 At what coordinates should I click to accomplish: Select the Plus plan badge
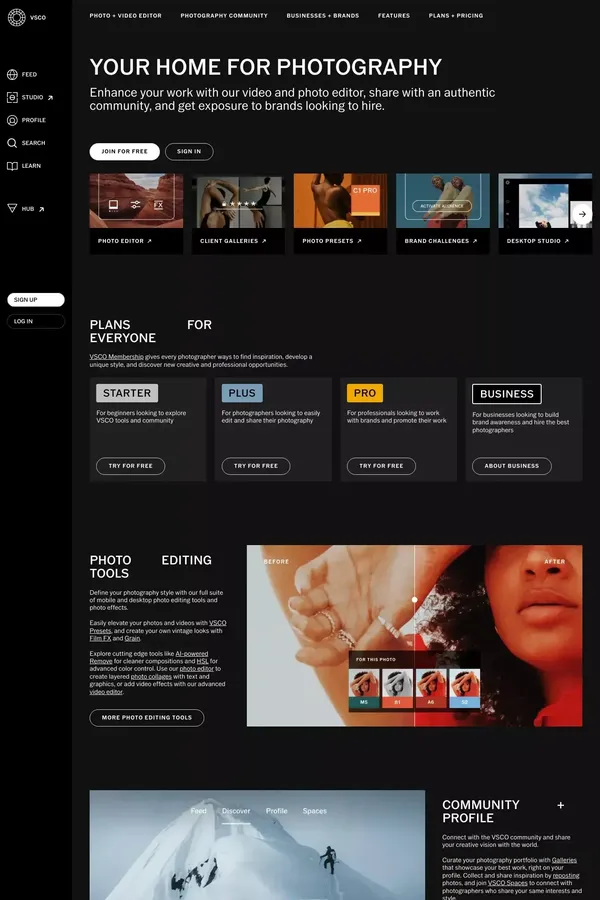[x=242, y=393]
